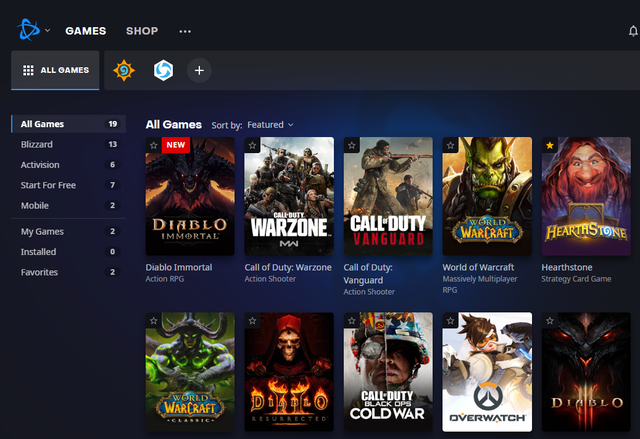
Task: Open the Overwatch cover art
Action: [487, 372]
